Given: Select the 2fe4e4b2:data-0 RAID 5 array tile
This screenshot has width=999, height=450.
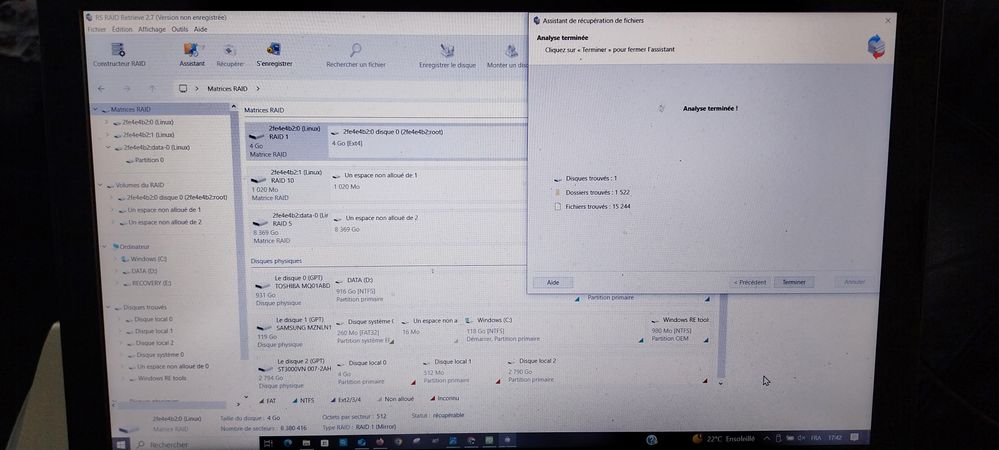Looking at the screenshot, I should pos(289,228).
